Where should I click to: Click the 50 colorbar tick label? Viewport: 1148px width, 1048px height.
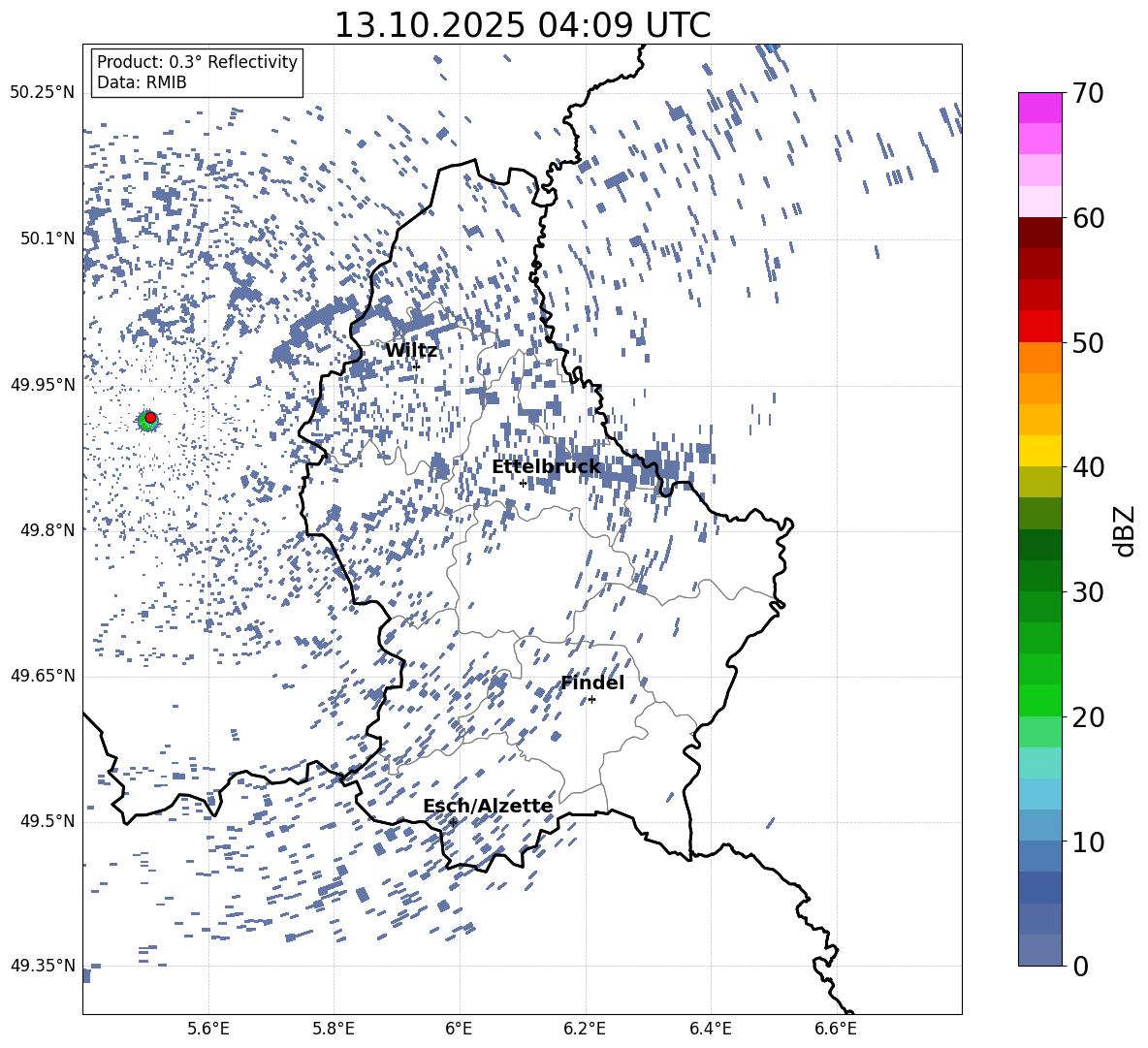point(1088,342)
